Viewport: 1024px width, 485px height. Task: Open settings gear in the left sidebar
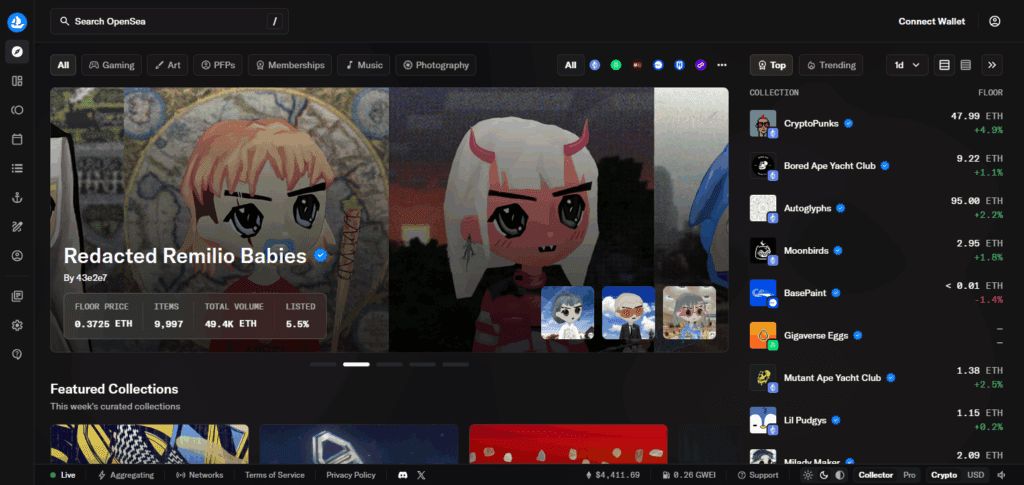pyautogui.click(x=17, y=325)
